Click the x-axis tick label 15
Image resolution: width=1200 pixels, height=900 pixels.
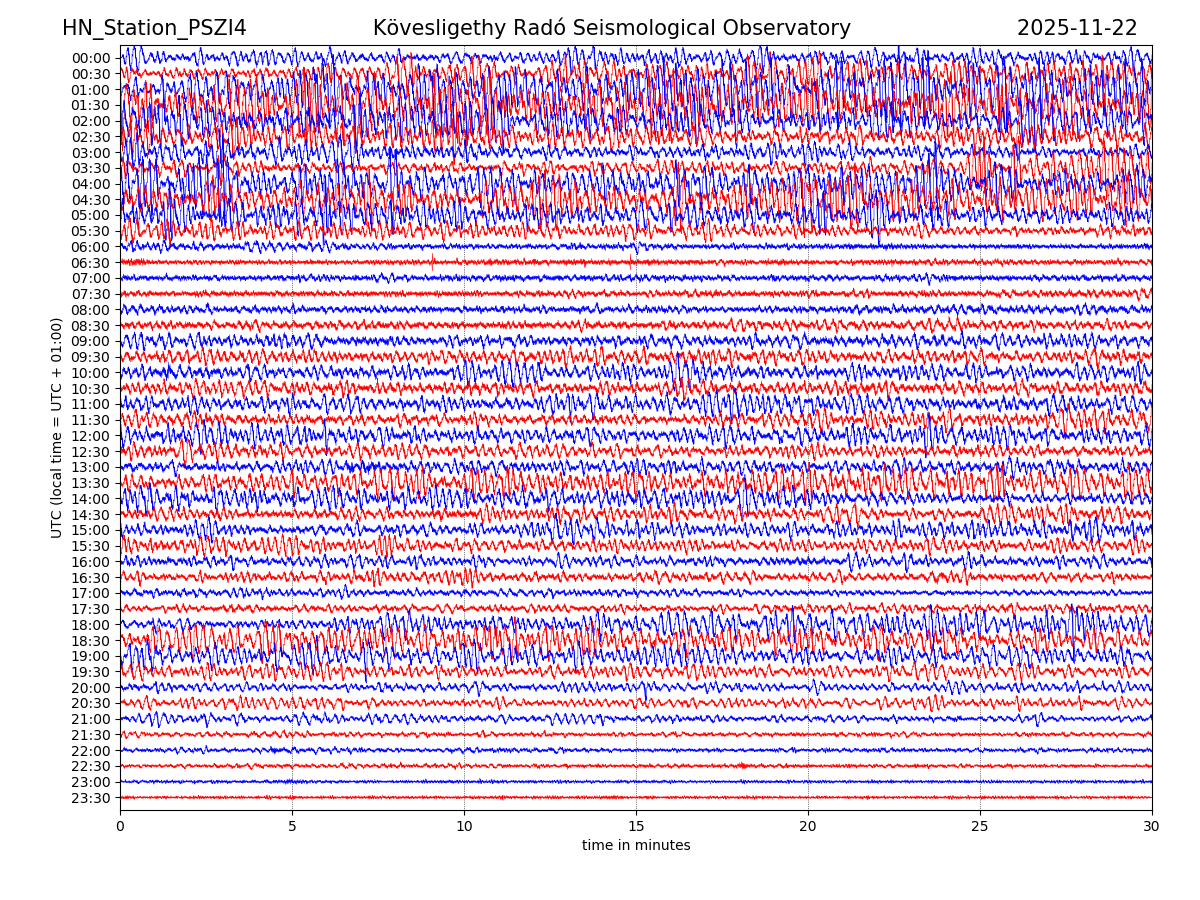point(636,826)
